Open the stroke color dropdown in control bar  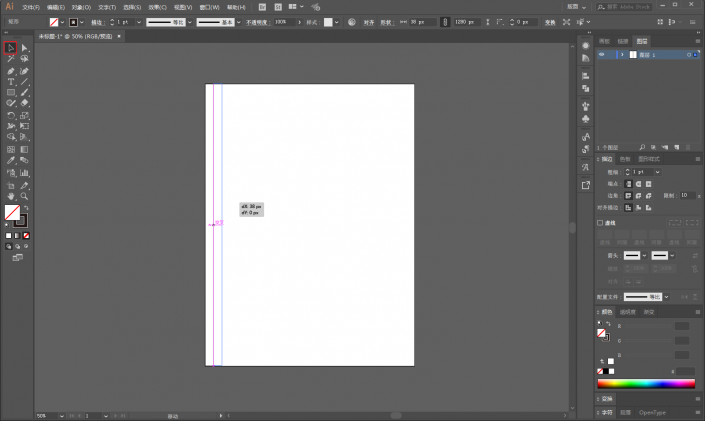(x=82, y=22)
